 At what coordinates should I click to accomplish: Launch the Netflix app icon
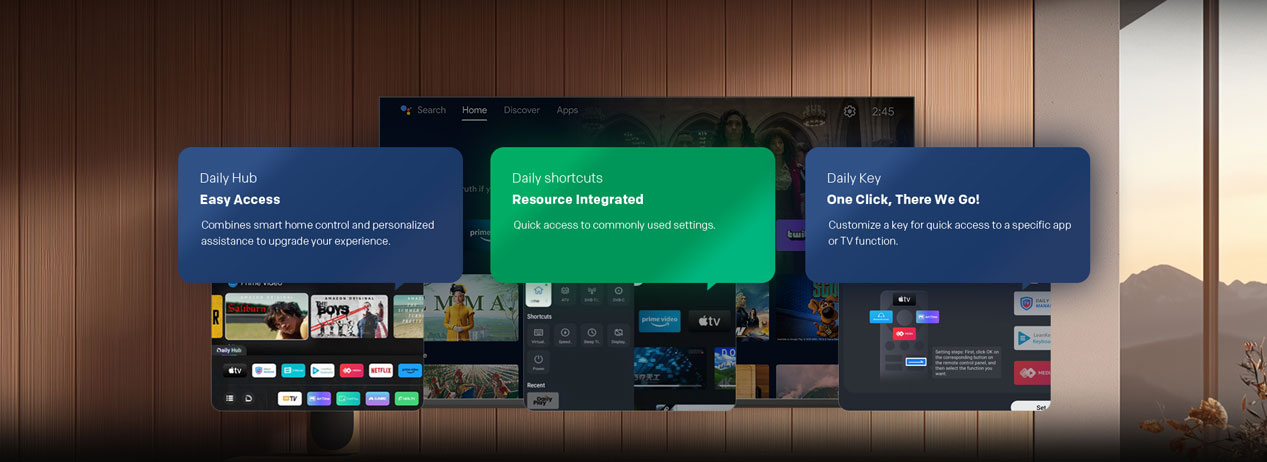(381, 370)
